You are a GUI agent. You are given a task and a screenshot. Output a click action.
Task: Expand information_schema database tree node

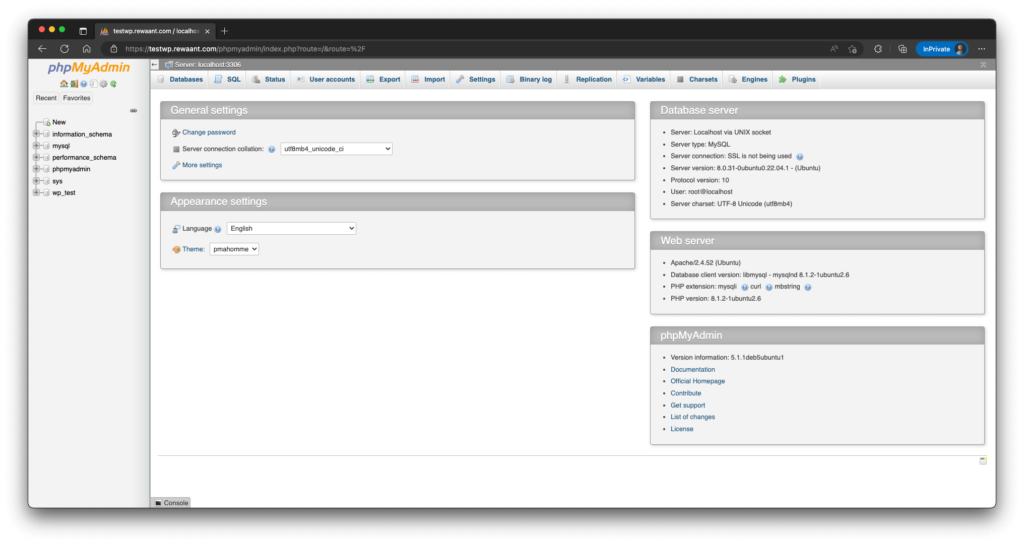tap(37, 134)
